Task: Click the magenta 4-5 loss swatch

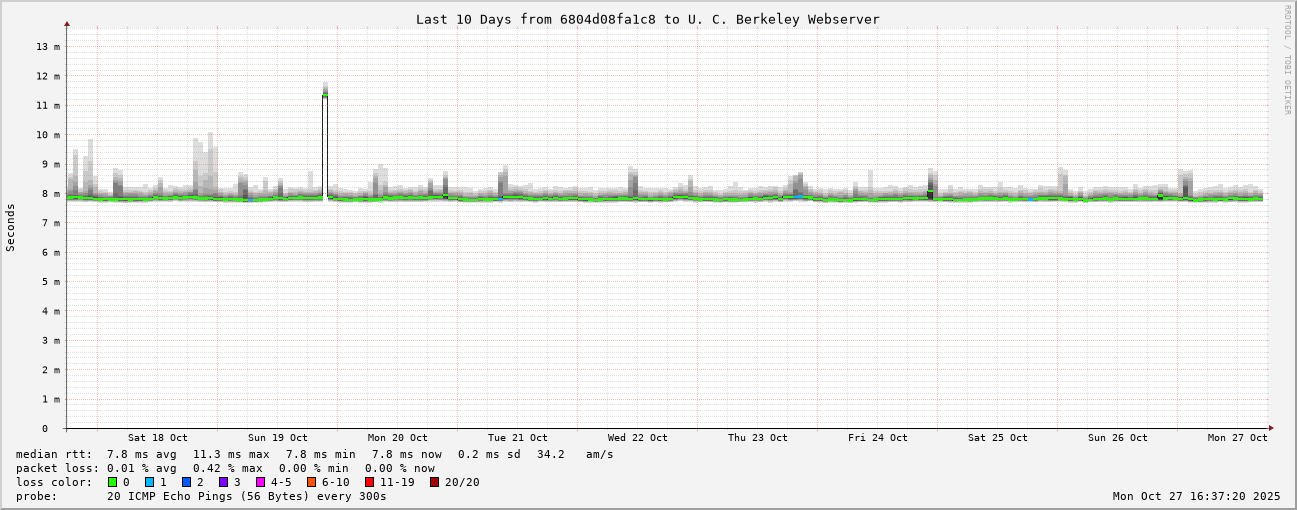Action: [261, 482]
